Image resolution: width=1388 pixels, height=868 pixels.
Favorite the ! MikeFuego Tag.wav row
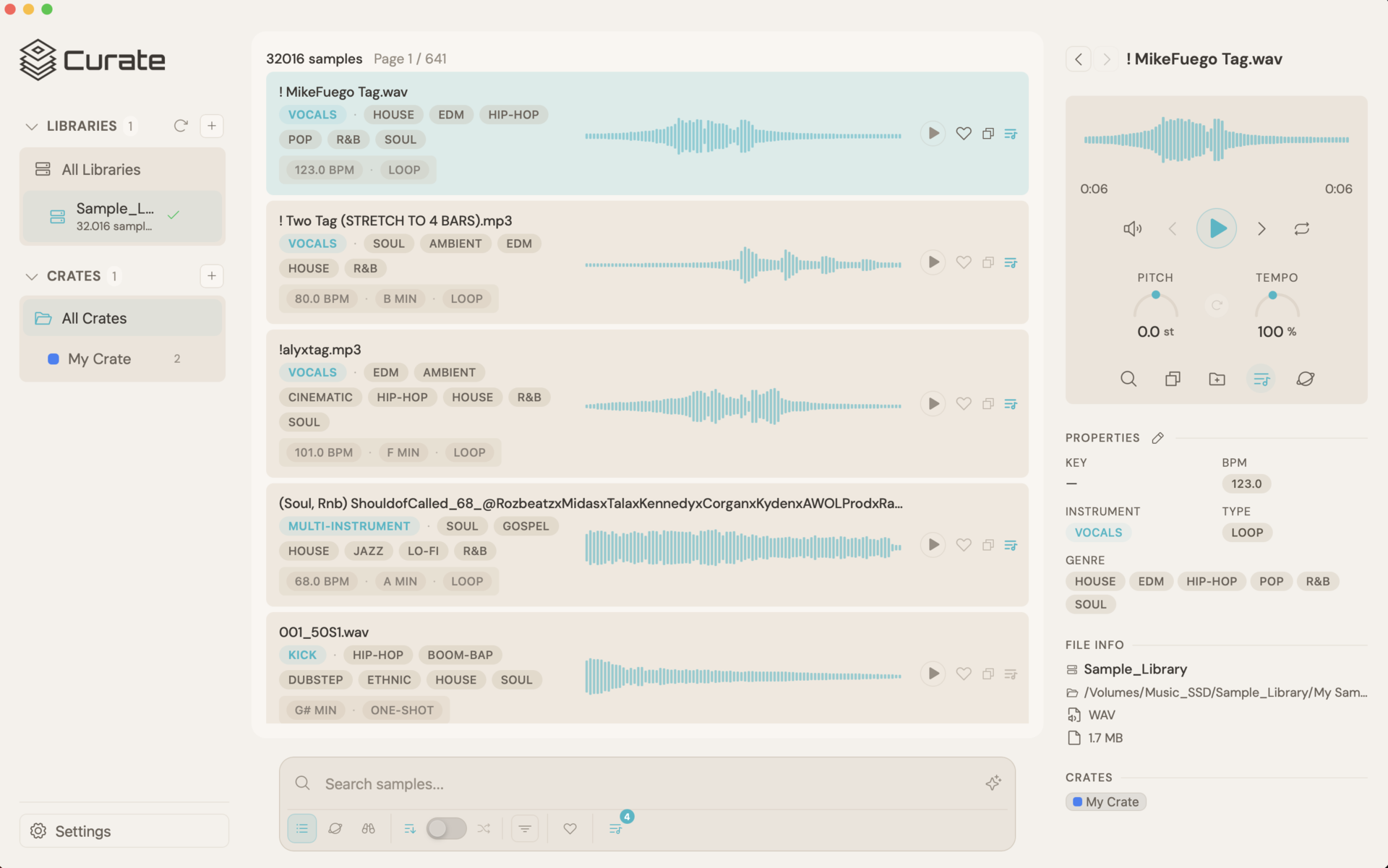click(x=964, y=134)
